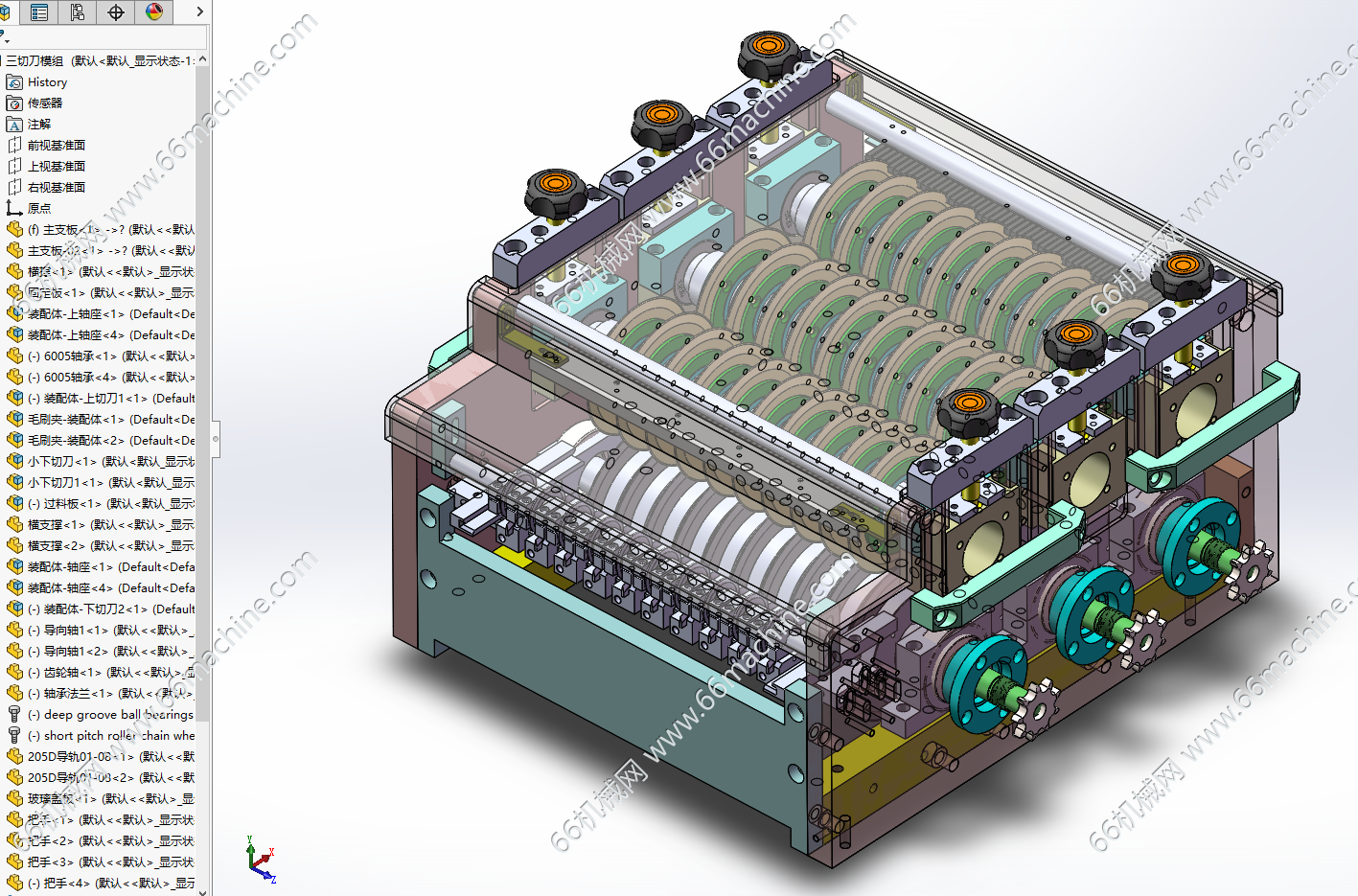
Task: Switch to the ConfigurationManager tab
Action: 78,12
